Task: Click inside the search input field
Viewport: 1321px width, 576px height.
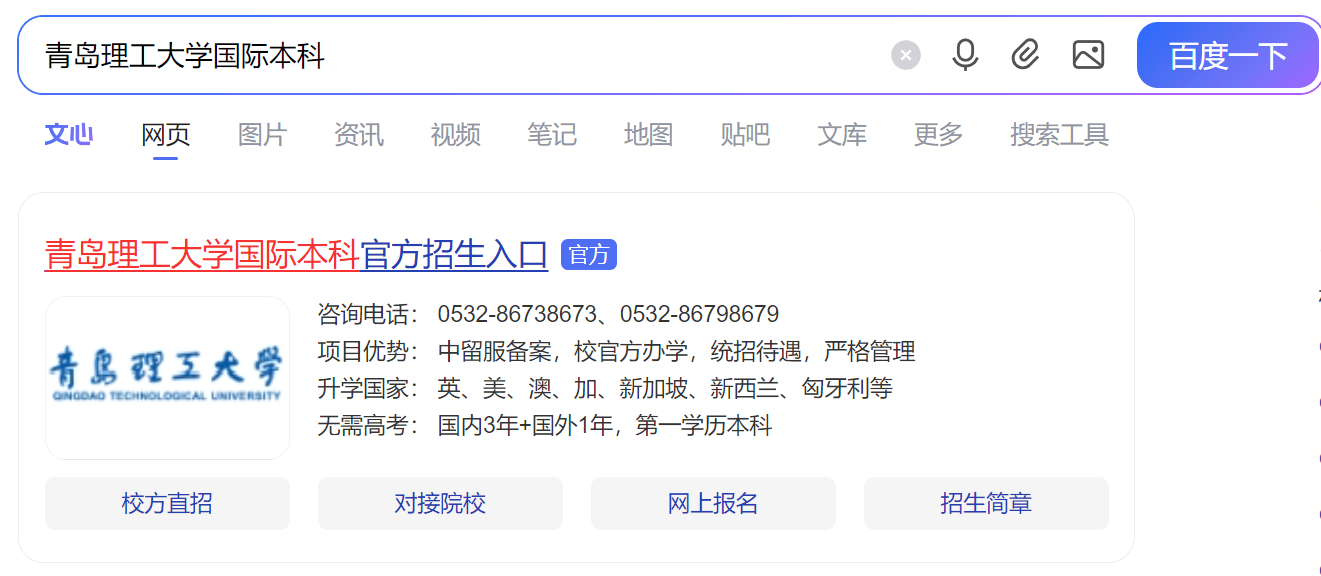Action: point(450,55)
